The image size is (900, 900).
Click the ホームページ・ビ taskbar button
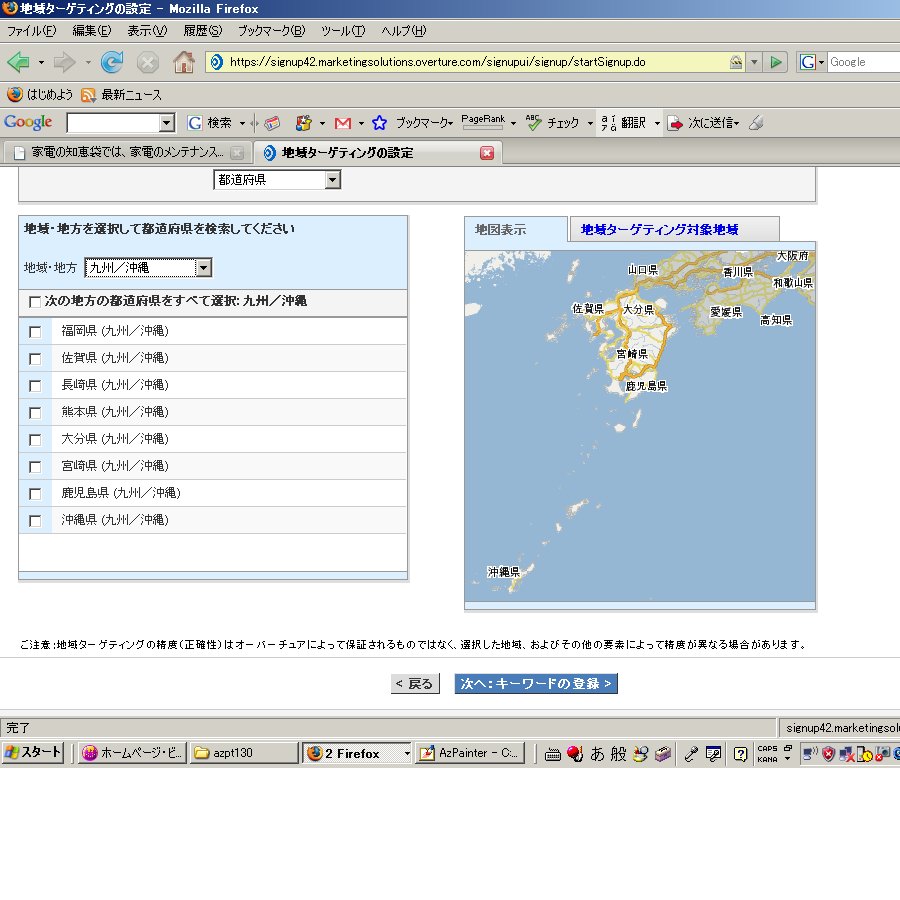[132, 752]
